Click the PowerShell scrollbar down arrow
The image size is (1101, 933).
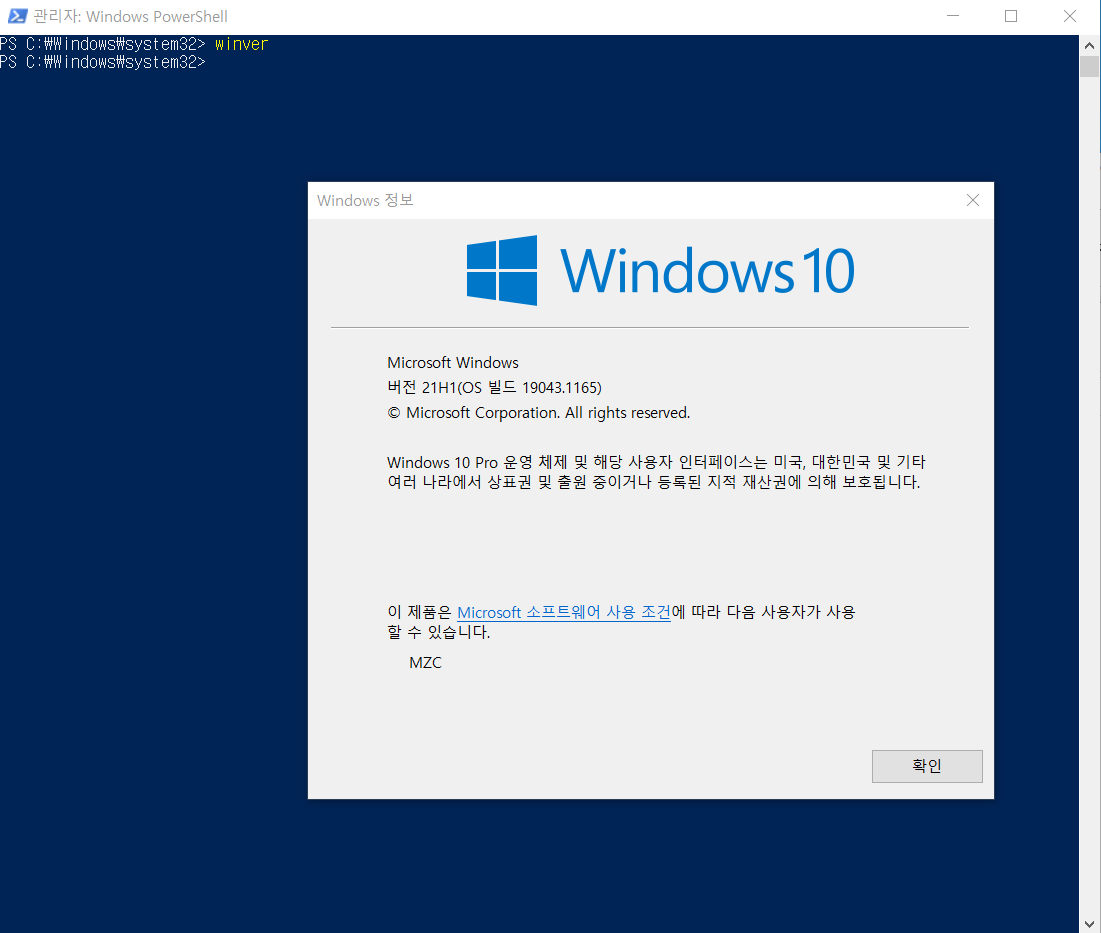click(1089, 923)
